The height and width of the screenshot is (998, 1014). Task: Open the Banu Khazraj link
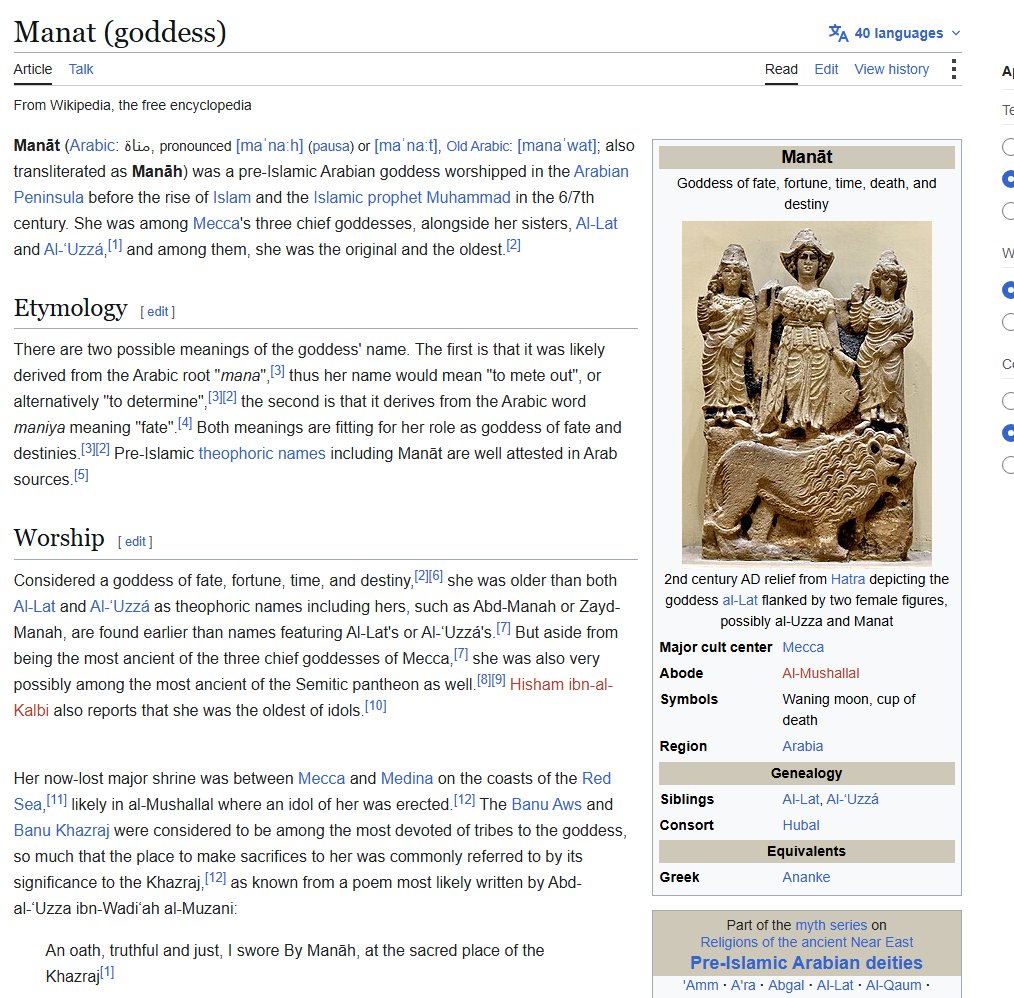[x=61, y=830]
